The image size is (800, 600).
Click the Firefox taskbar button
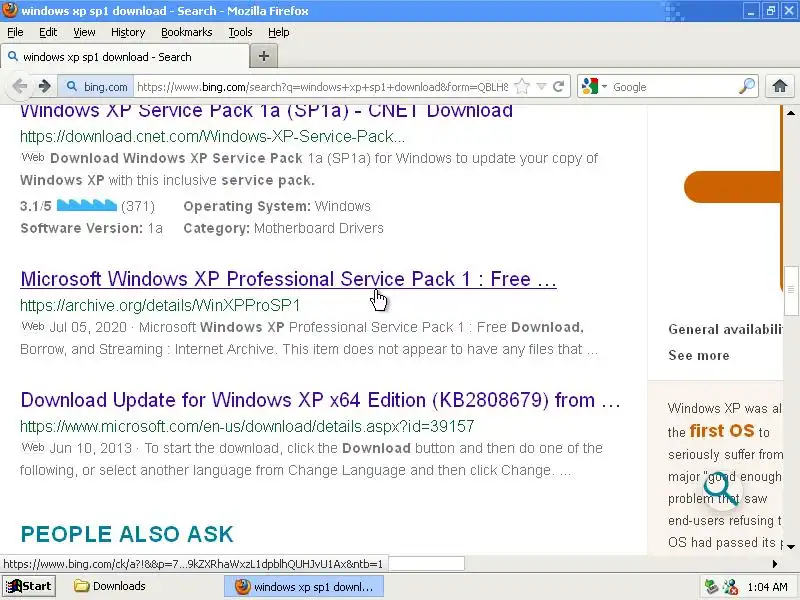click(304, 586)
